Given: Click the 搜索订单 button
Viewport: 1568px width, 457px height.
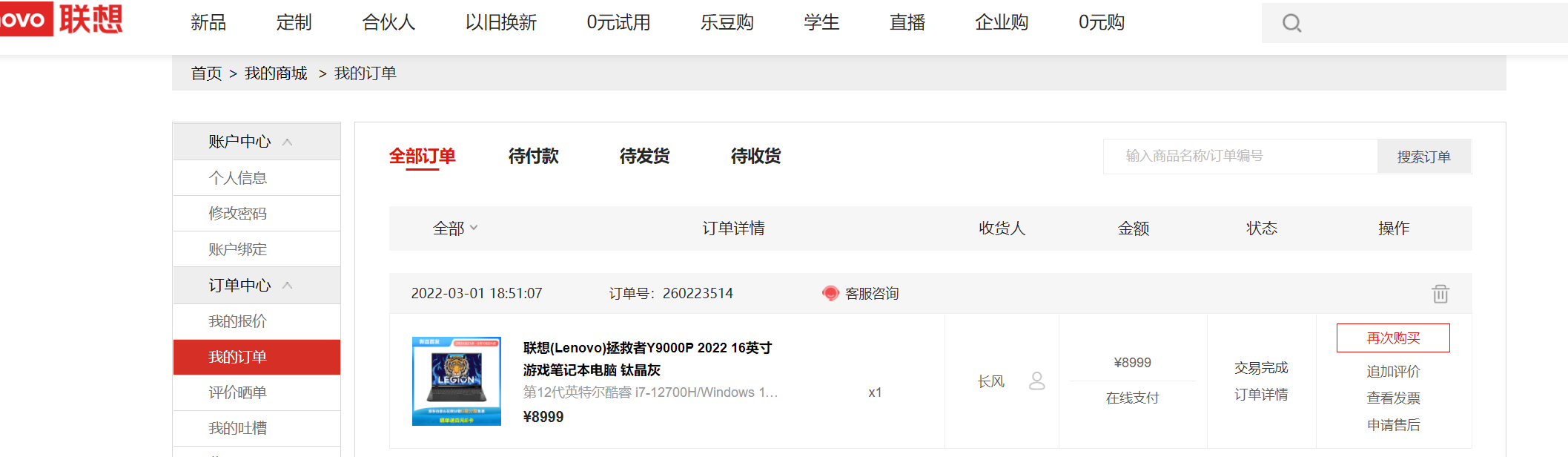Looking at the screenshot, I should pyautogui.click(x=1424, y=157).
